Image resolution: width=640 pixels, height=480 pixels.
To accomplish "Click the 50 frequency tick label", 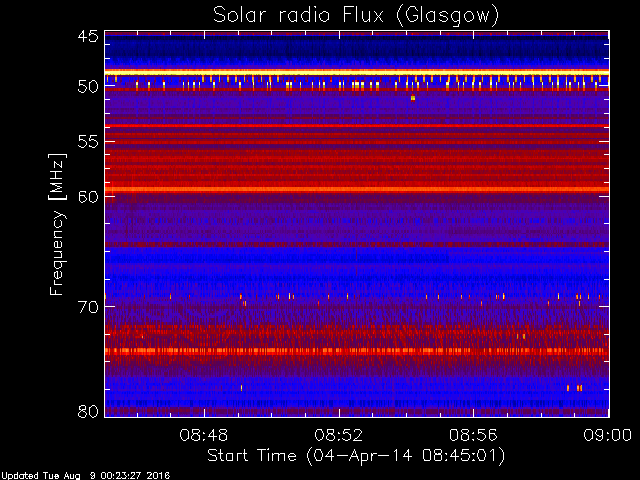I will 88,87.
